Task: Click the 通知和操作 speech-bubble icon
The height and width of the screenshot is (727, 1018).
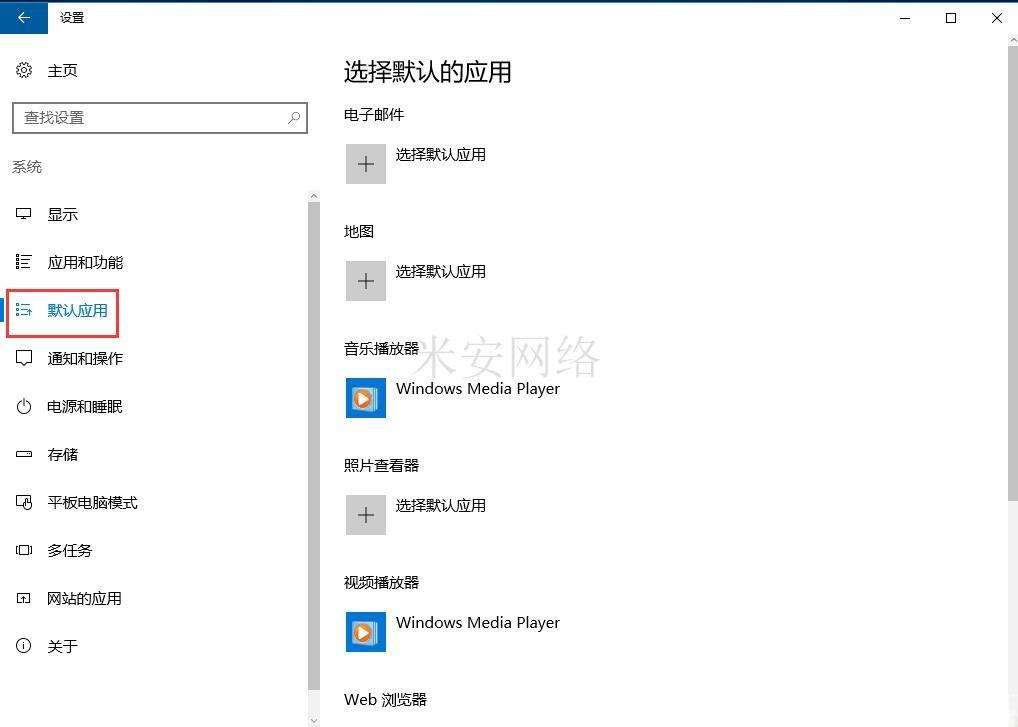Action: pyautogui.click(x=24, y=358)
